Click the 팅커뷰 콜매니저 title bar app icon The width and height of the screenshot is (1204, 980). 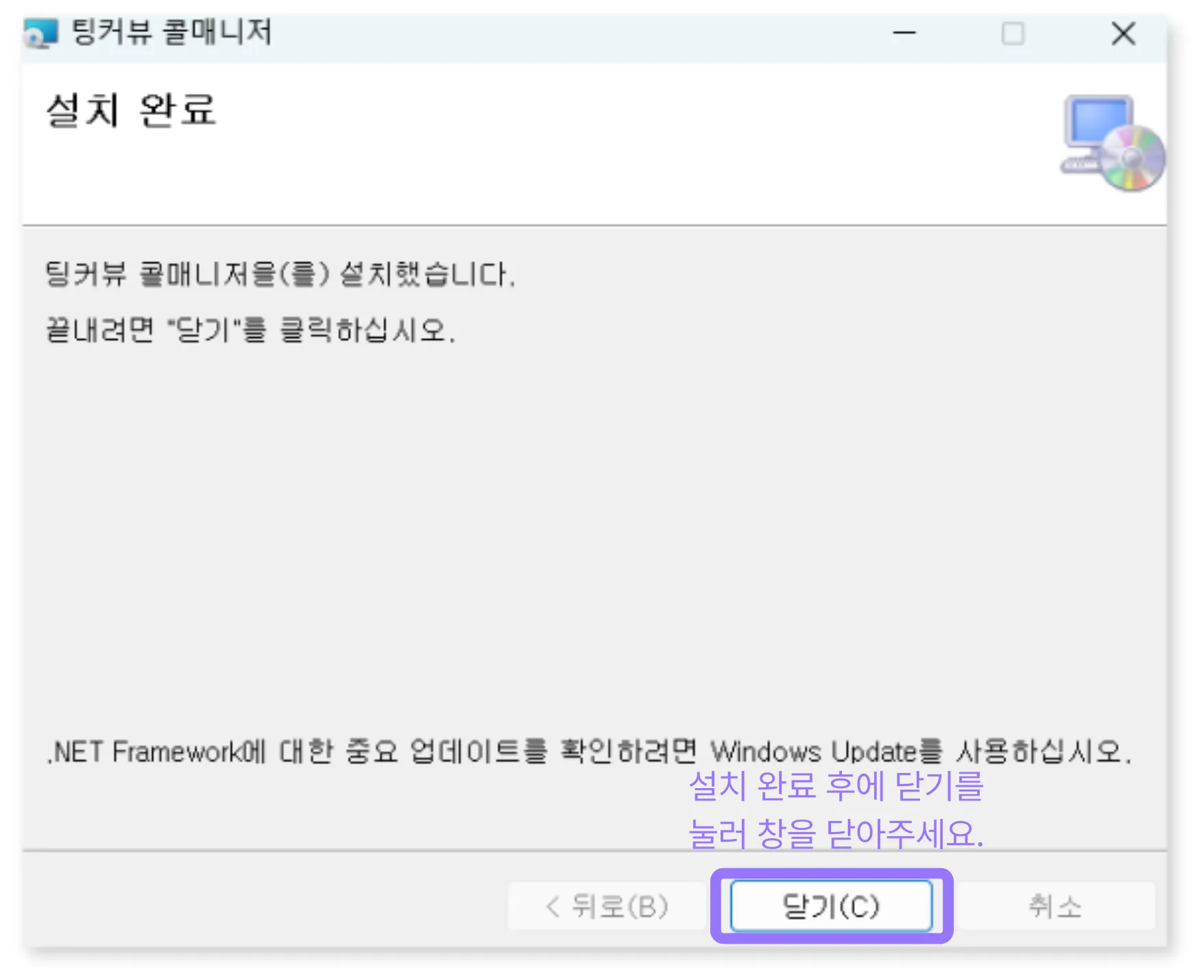41,32
